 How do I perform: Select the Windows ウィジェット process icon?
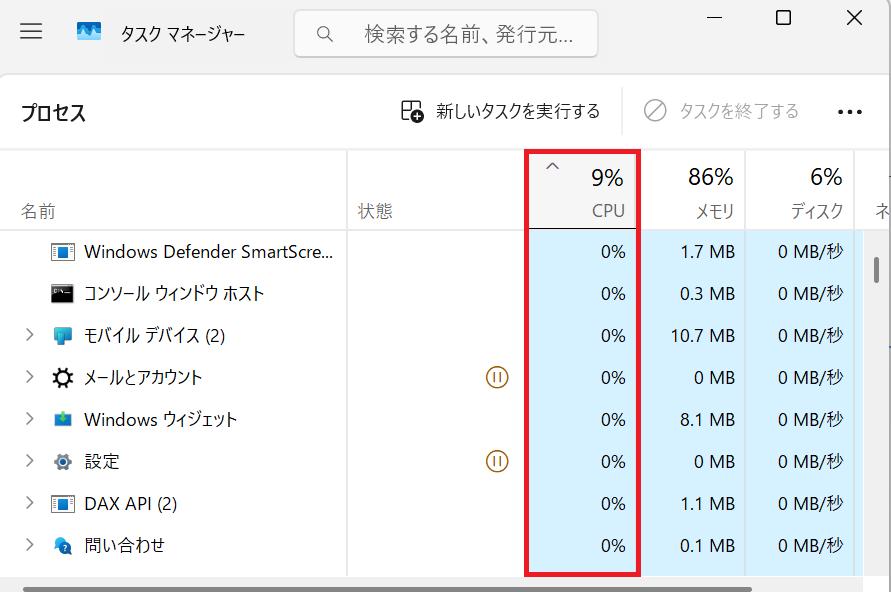62,419
